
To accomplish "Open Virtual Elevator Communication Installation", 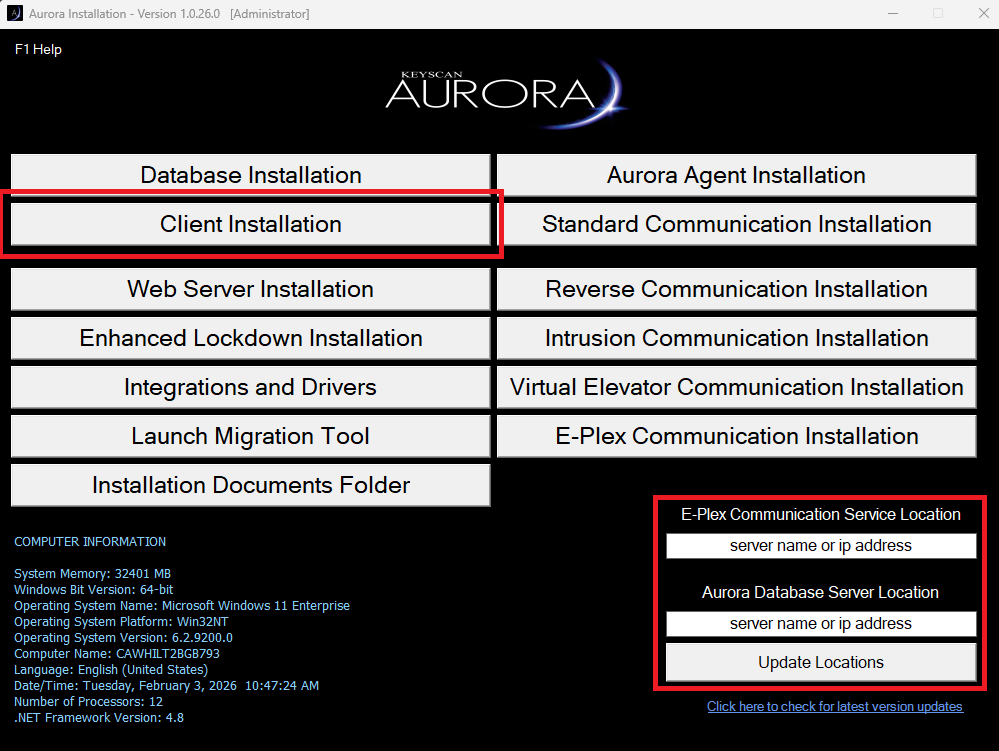I will click(736, 387).
